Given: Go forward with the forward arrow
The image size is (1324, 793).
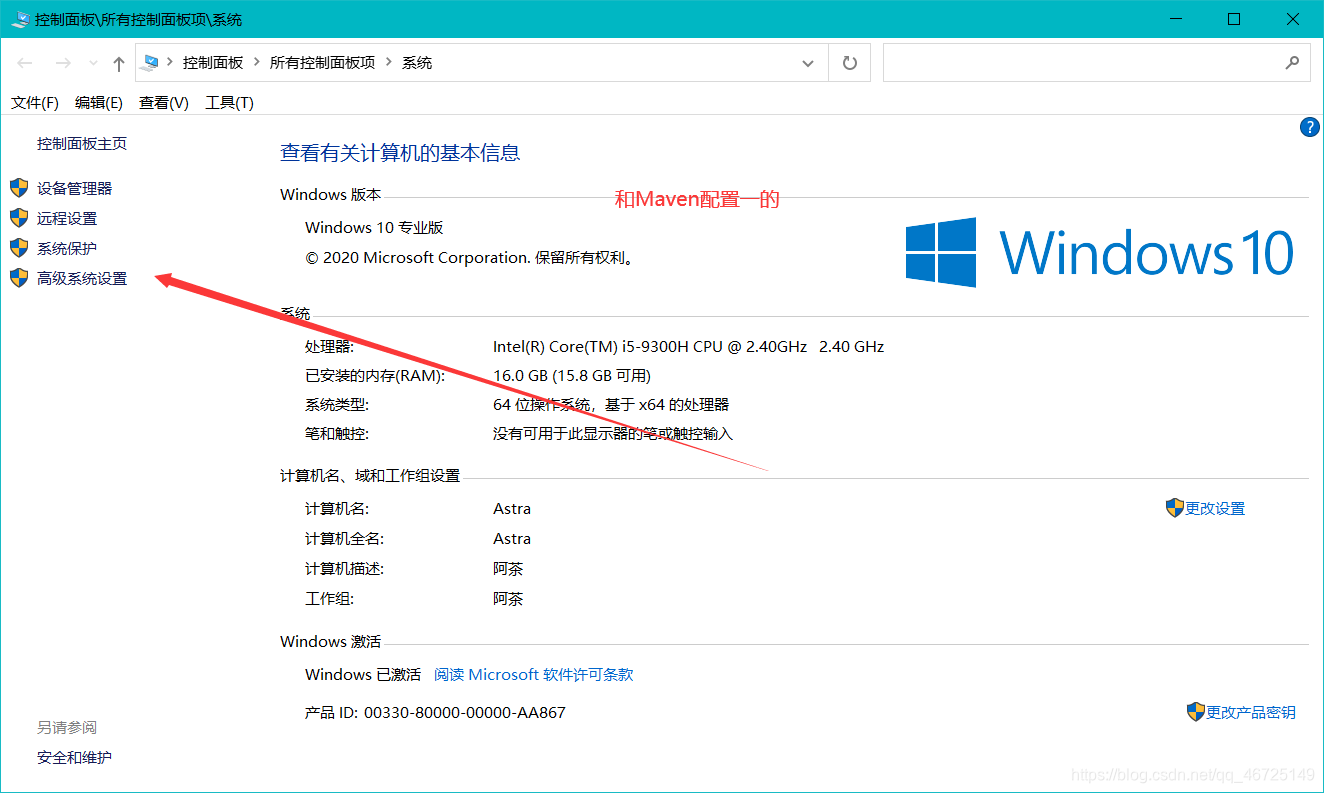Looking at the screenshot, I should coord(62,63).
